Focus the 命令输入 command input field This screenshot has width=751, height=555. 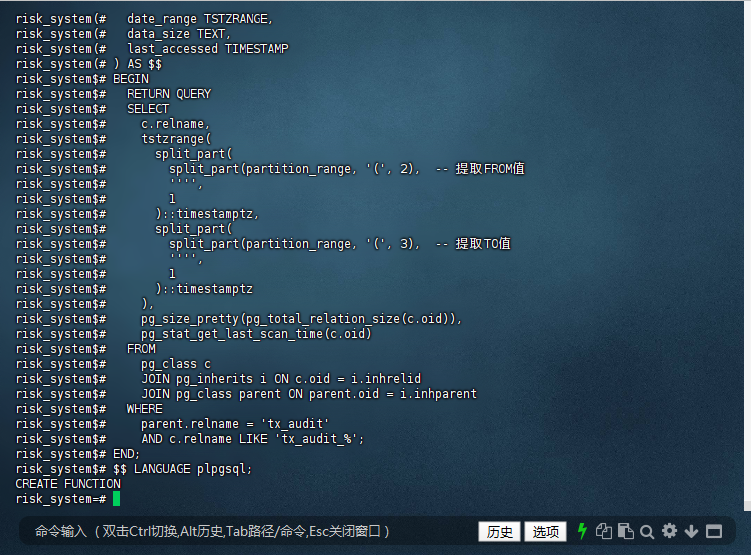[249, 531]
